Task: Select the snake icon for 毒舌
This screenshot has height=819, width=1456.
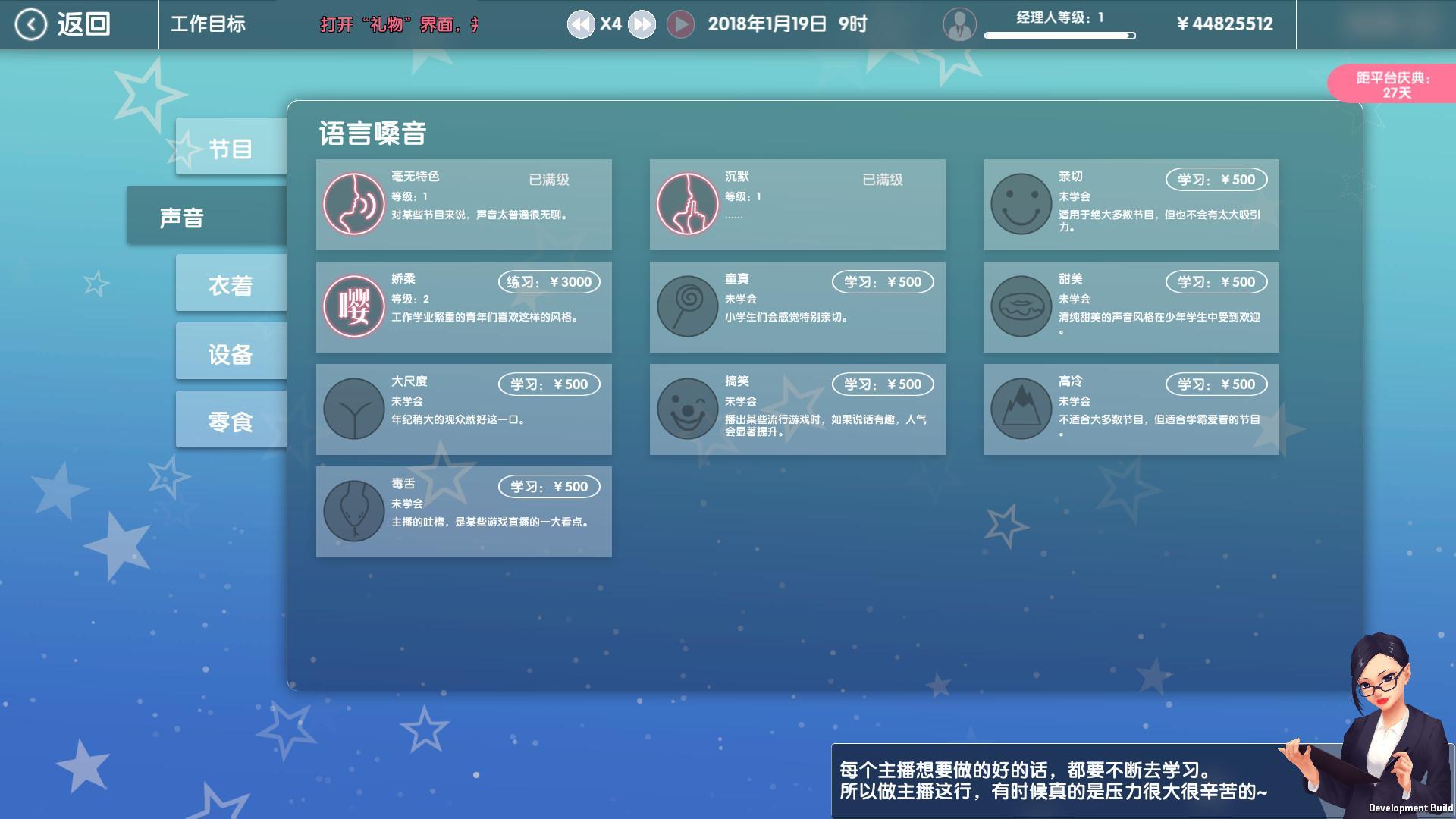Action: click(353, 511)
